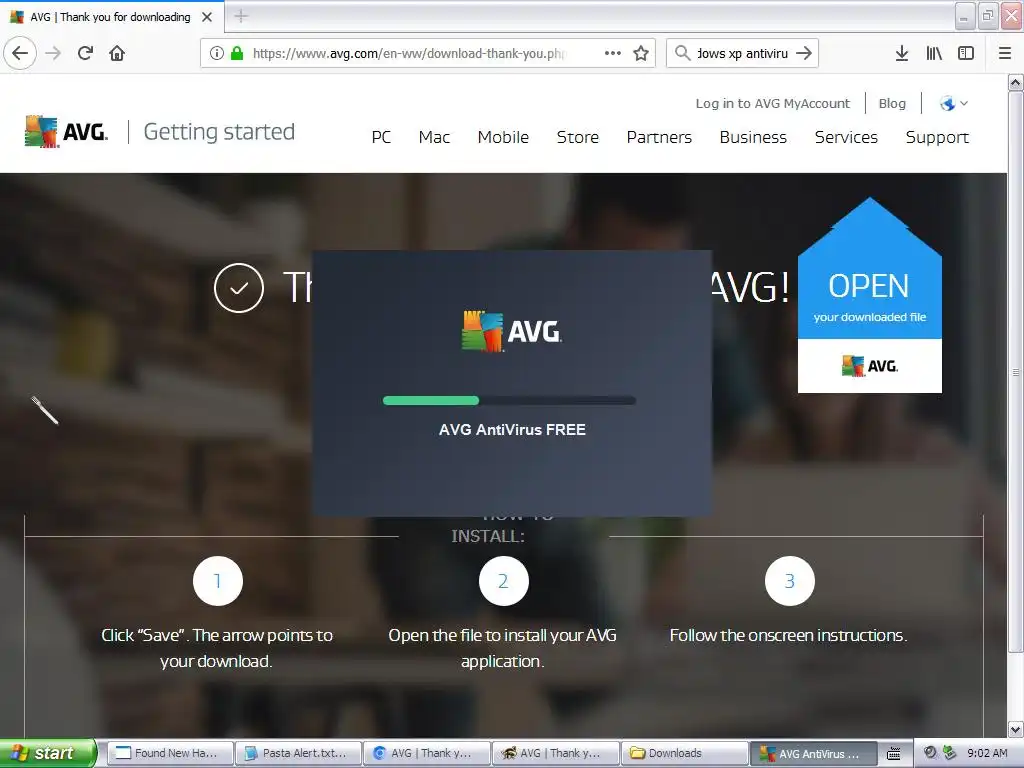Image resolution: width=1024 pixels, height=768 pixels.
Task: Click the AVG logo in installer dialog
Action: click(x=511, y=331)
